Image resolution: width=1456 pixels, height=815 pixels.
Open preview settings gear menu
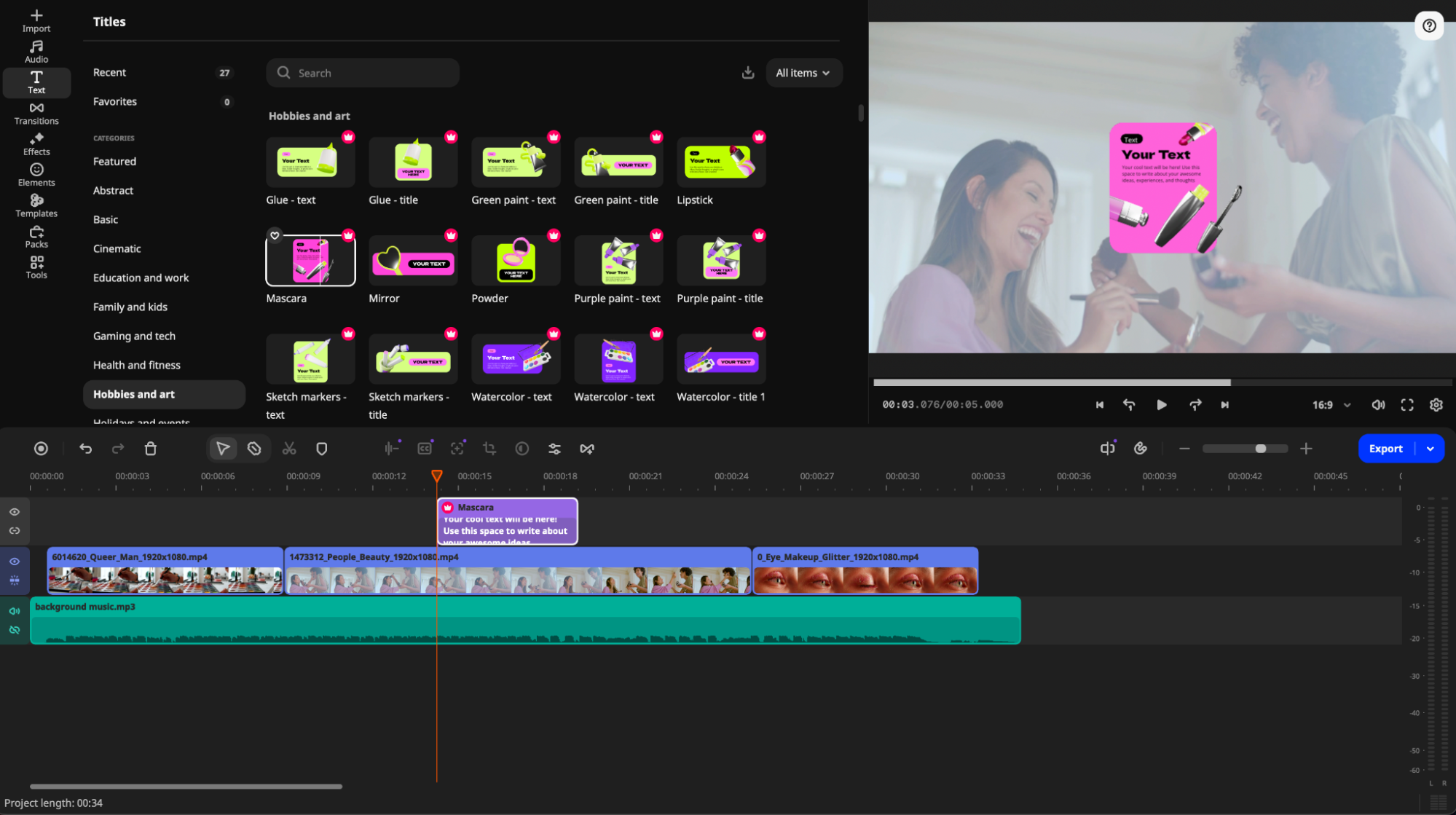(x=1436, y=405)
